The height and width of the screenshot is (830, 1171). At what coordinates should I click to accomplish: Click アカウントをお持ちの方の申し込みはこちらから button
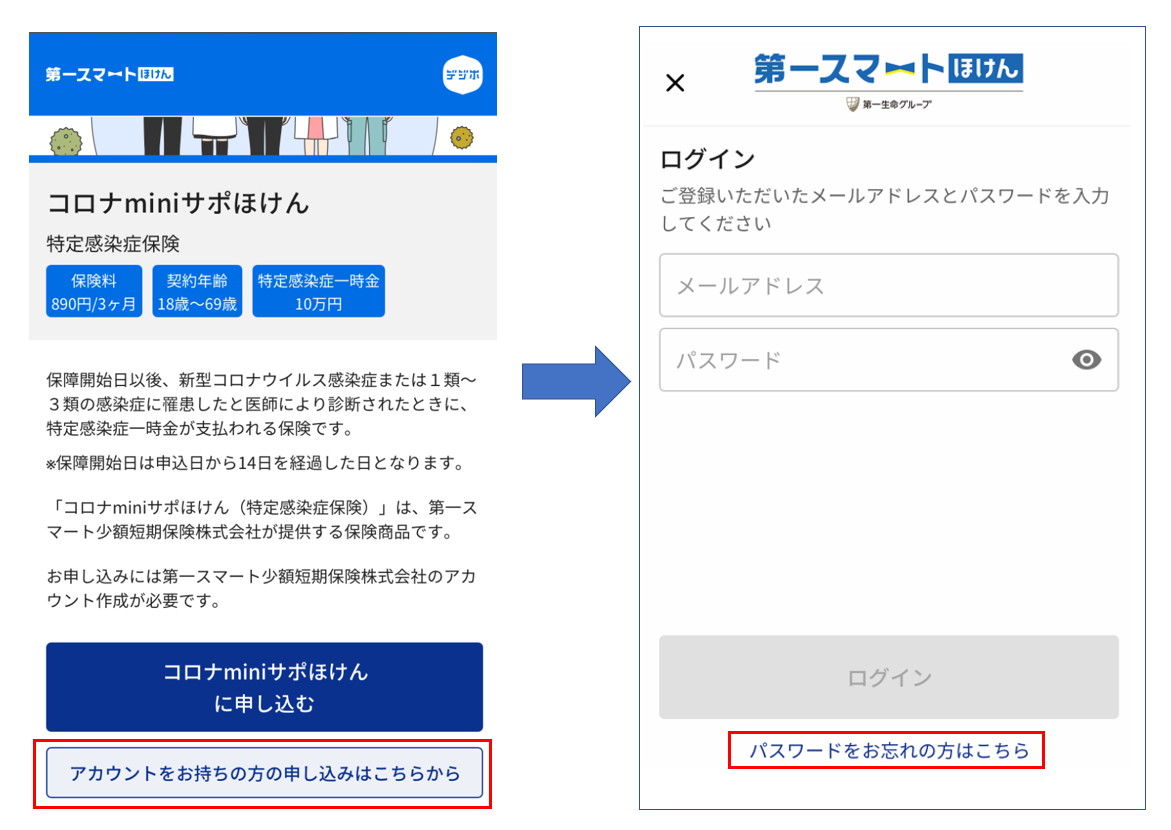264,773
